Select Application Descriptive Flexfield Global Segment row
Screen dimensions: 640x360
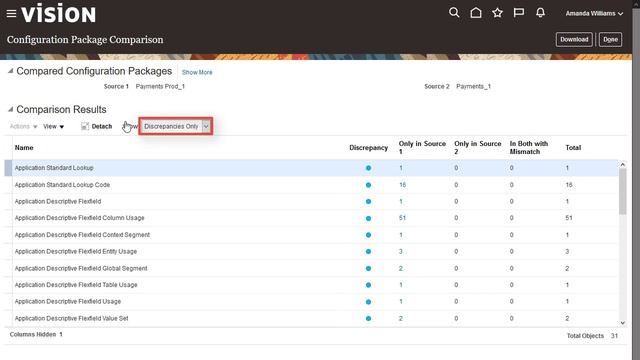pos(311,269)
